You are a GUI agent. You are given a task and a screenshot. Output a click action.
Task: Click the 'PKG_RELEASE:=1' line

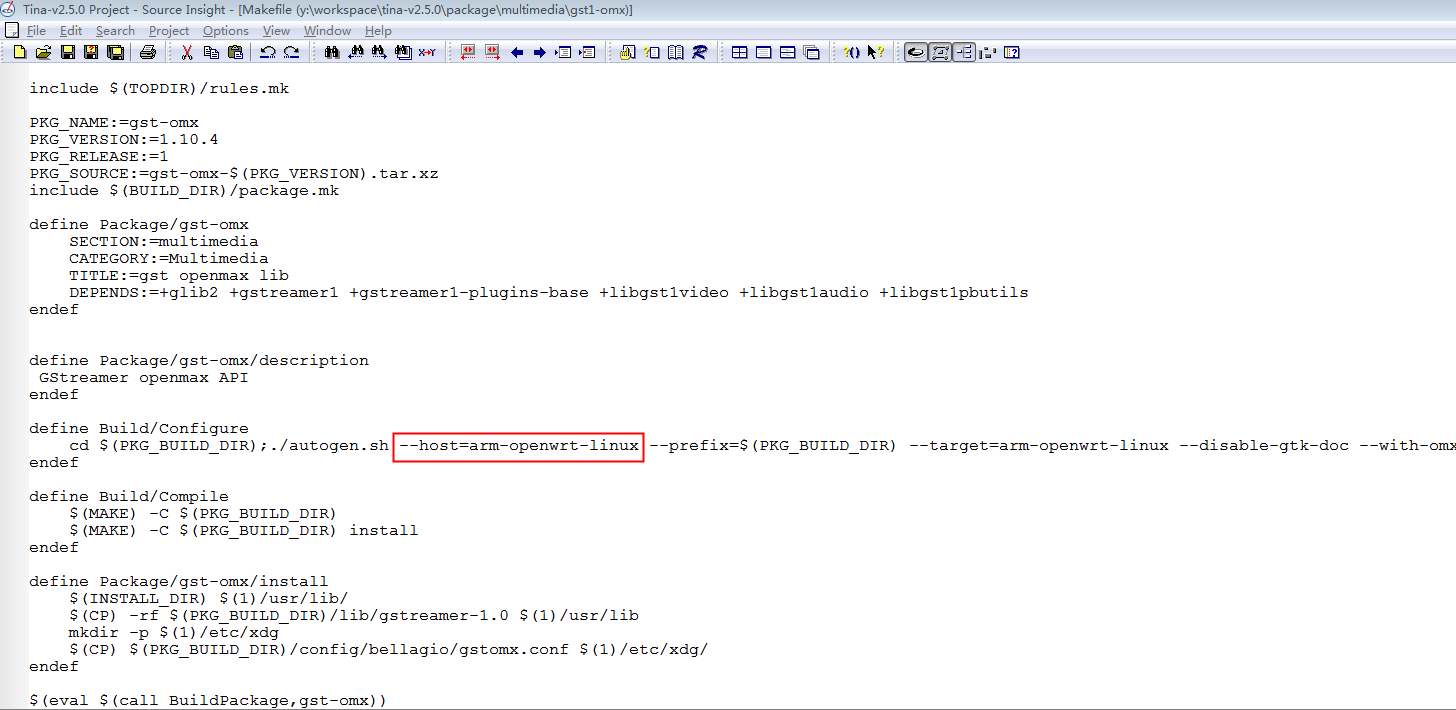[x=99, y=157]
